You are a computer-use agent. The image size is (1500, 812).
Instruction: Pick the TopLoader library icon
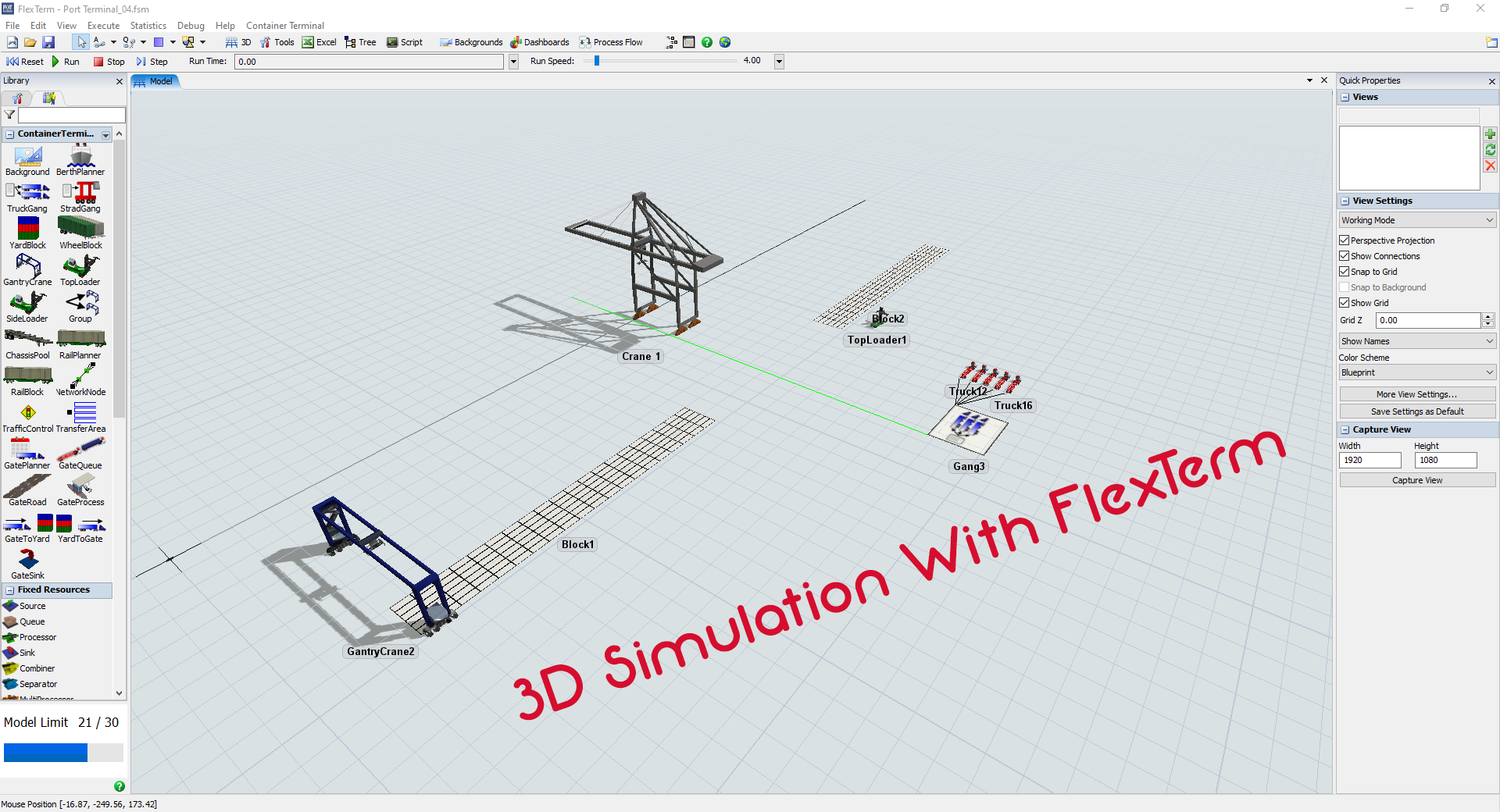(x=80, y=266)
